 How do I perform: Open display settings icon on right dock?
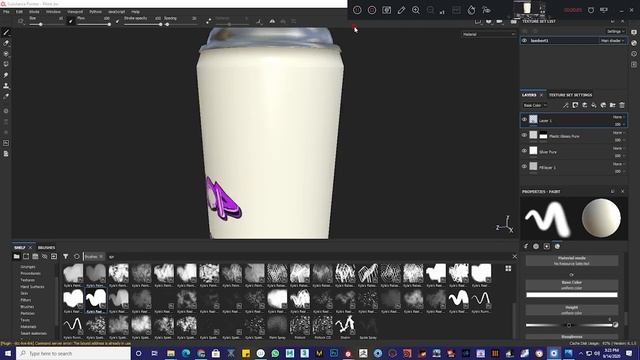click(634, 32)
